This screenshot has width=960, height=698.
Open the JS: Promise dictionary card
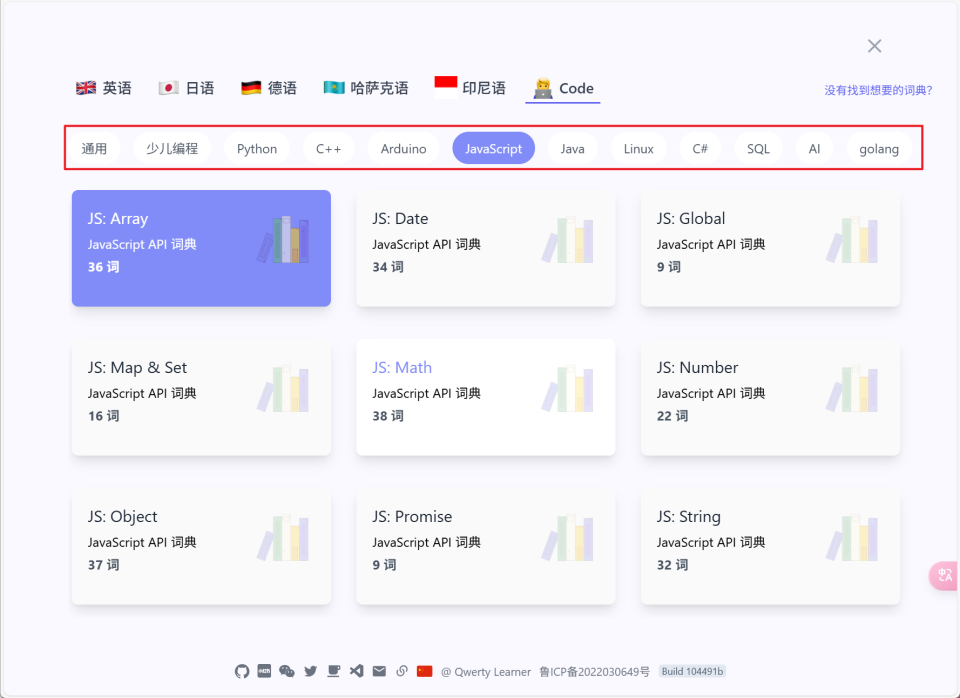[485, 546]
